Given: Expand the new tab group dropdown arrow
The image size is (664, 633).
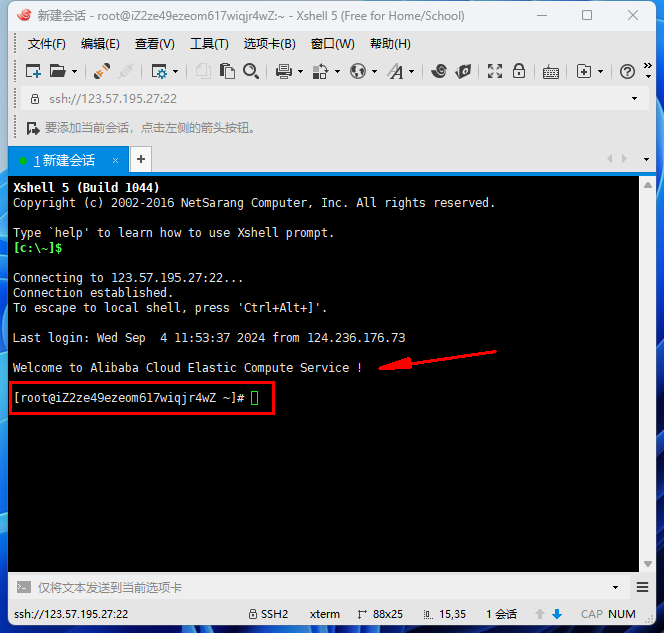Looking at the screenshot, I should point(600,72).
